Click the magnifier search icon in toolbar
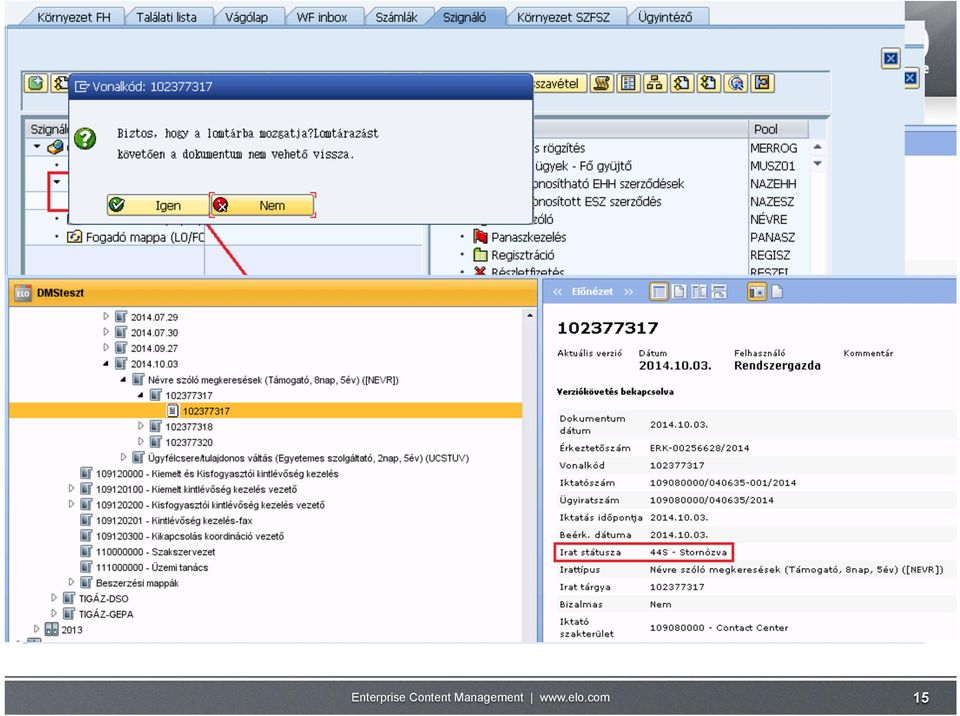The width and height of the screenshot is (960, 716). pyautogui.click(x=735, y=83)
